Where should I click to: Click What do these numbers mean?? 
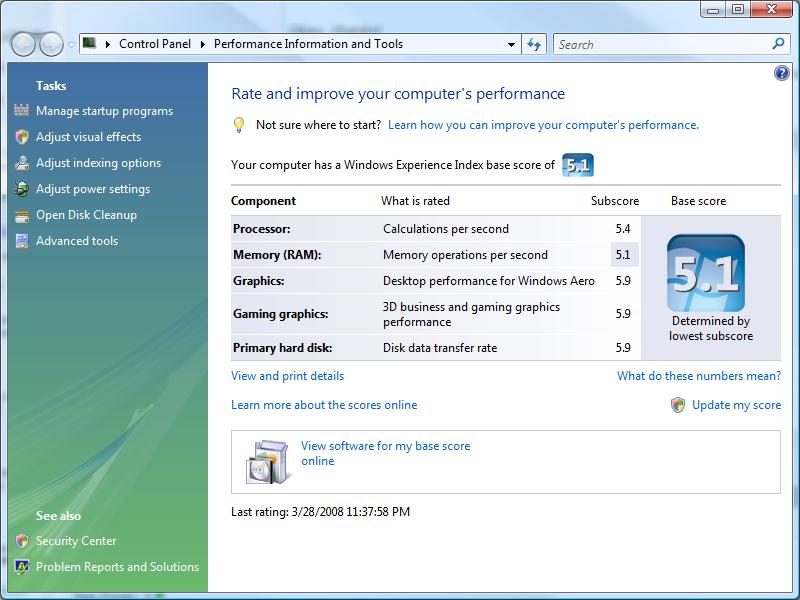pyautogui.click(x=699, y=376)
